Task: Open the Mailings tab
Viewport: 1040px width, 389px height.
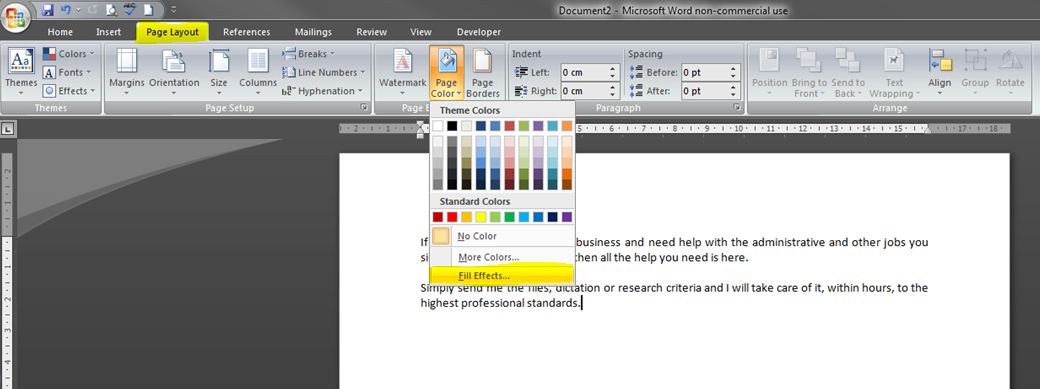Action: (314, 32)
